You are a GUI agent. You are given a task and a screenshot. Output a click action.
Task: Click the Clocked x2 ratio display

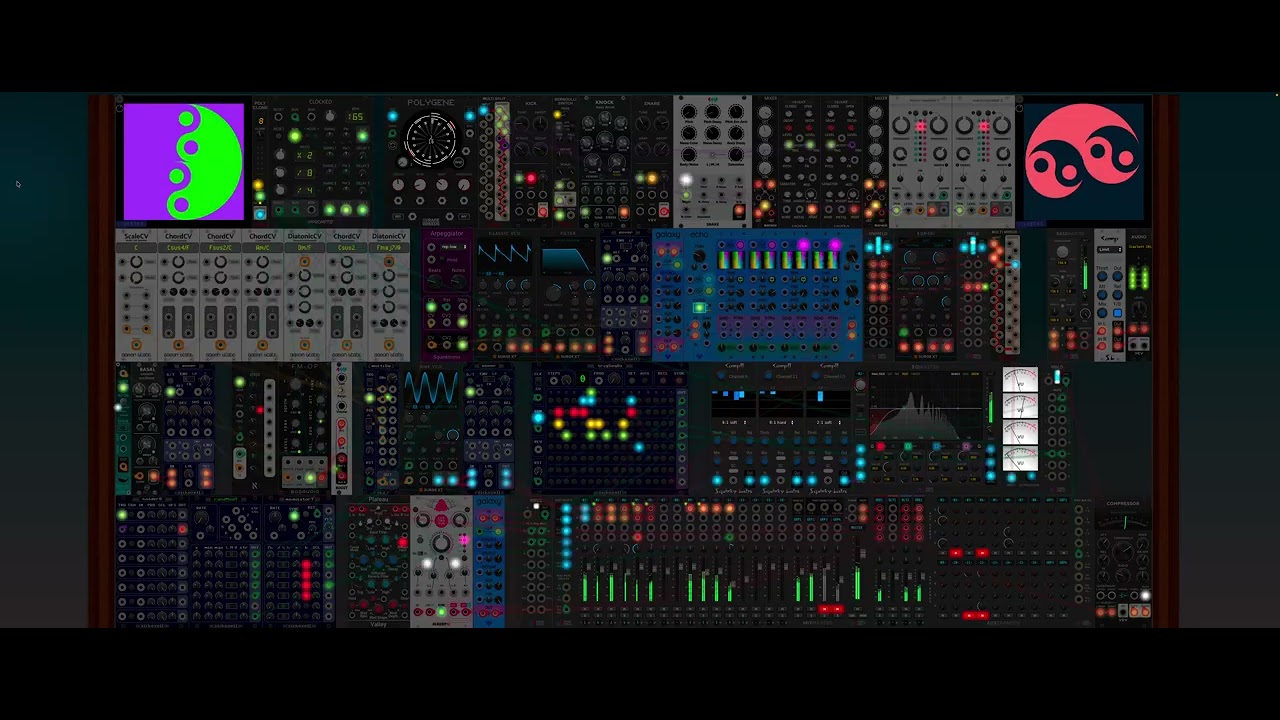(x=304, y=155)
